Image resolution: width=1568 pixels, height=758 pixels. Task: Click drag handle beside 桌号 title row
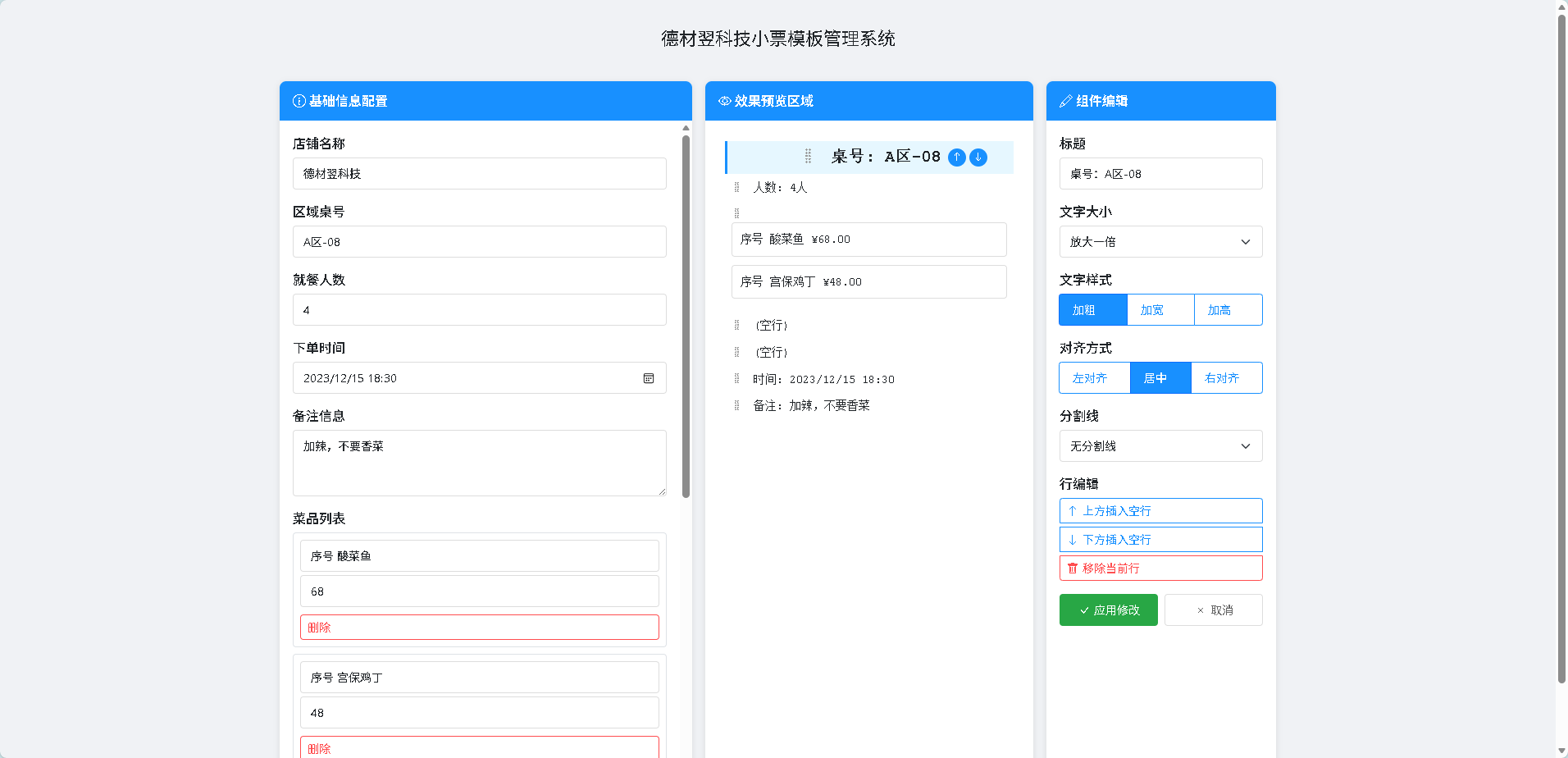pyautogui.click(x=808, y=157)
